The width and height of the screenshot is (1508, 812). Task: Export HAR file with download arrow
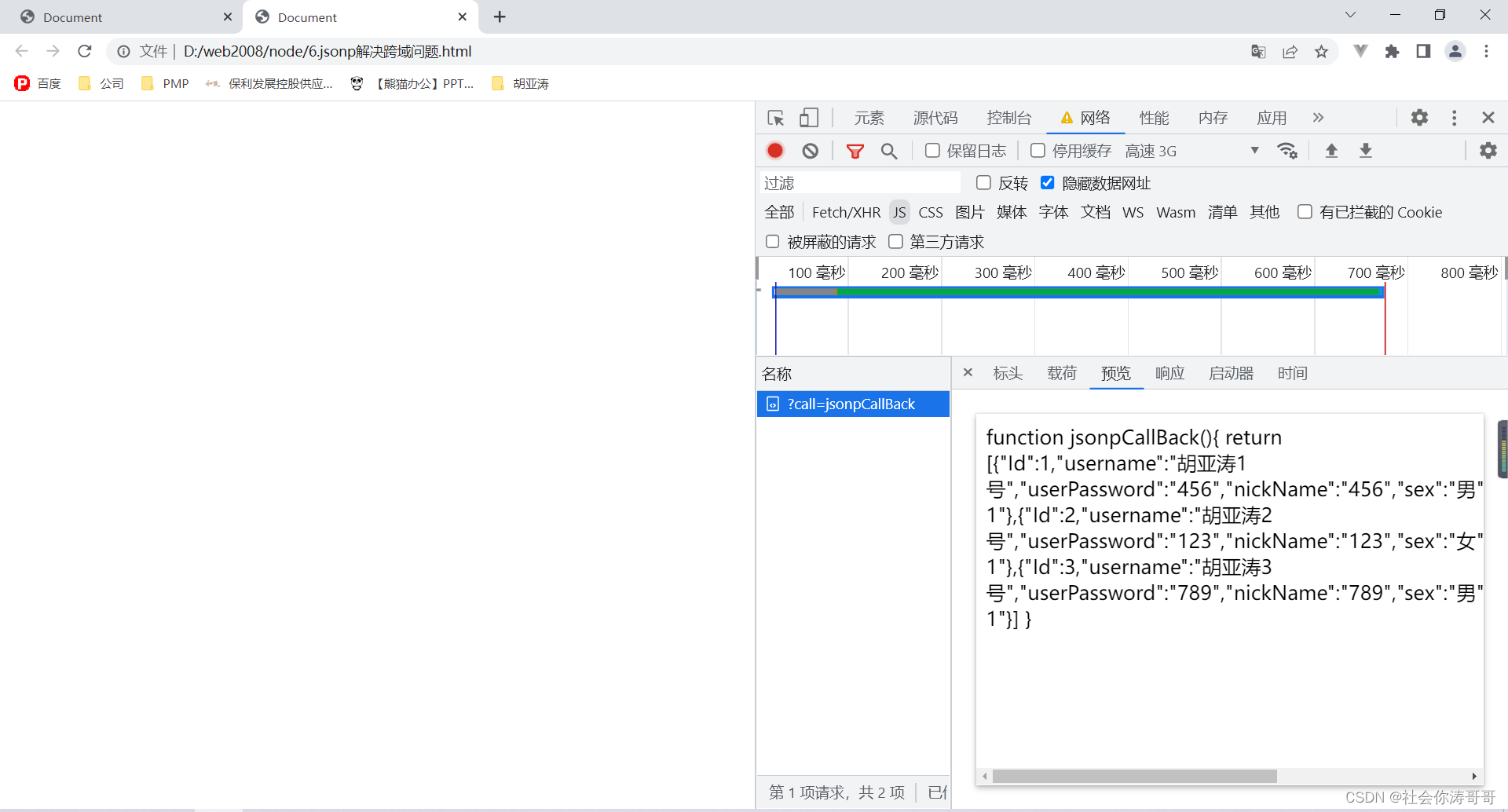pyautogui.click(x=1366, y=151)
